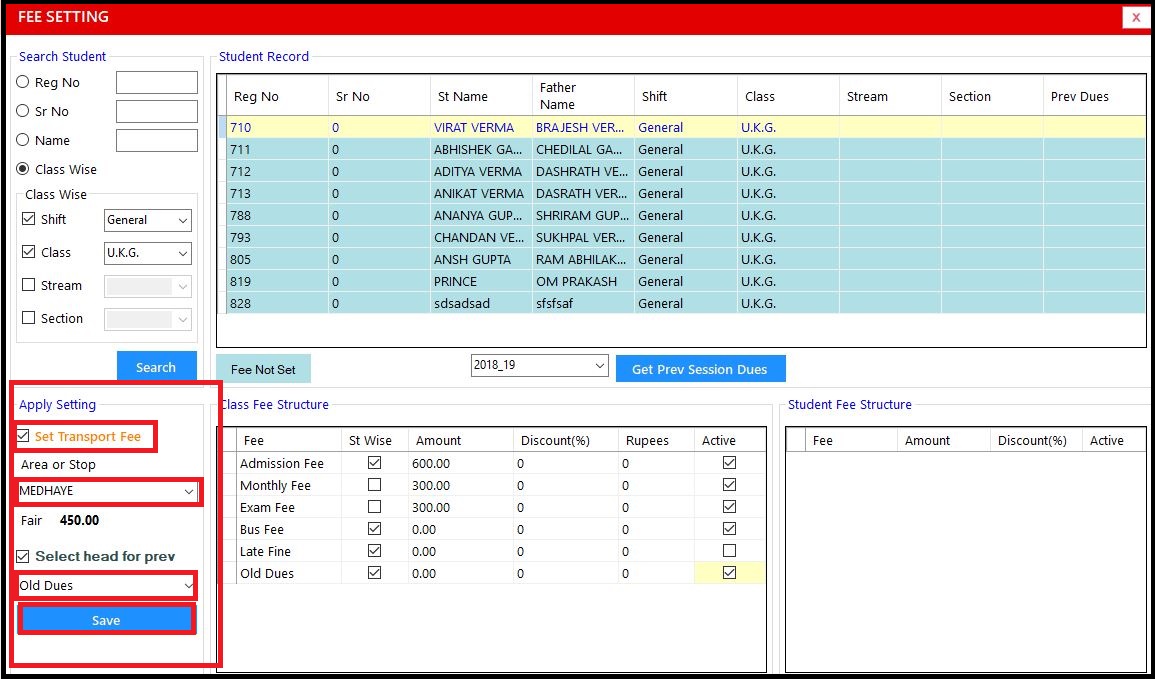This screenshot has height=679, width=1155.
Task: Click inside the Reg No input field
Action: (157, 83)
